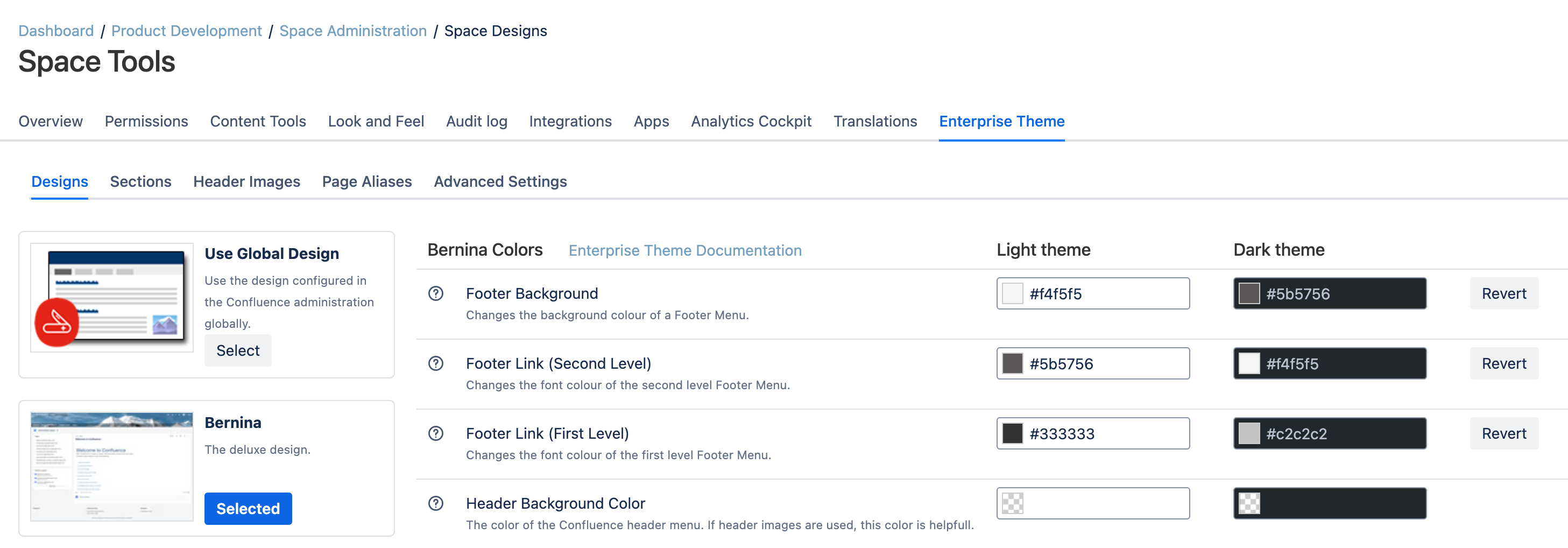Revert the Header Background Color setting

pyautogui.click(x=1503, y=503)
